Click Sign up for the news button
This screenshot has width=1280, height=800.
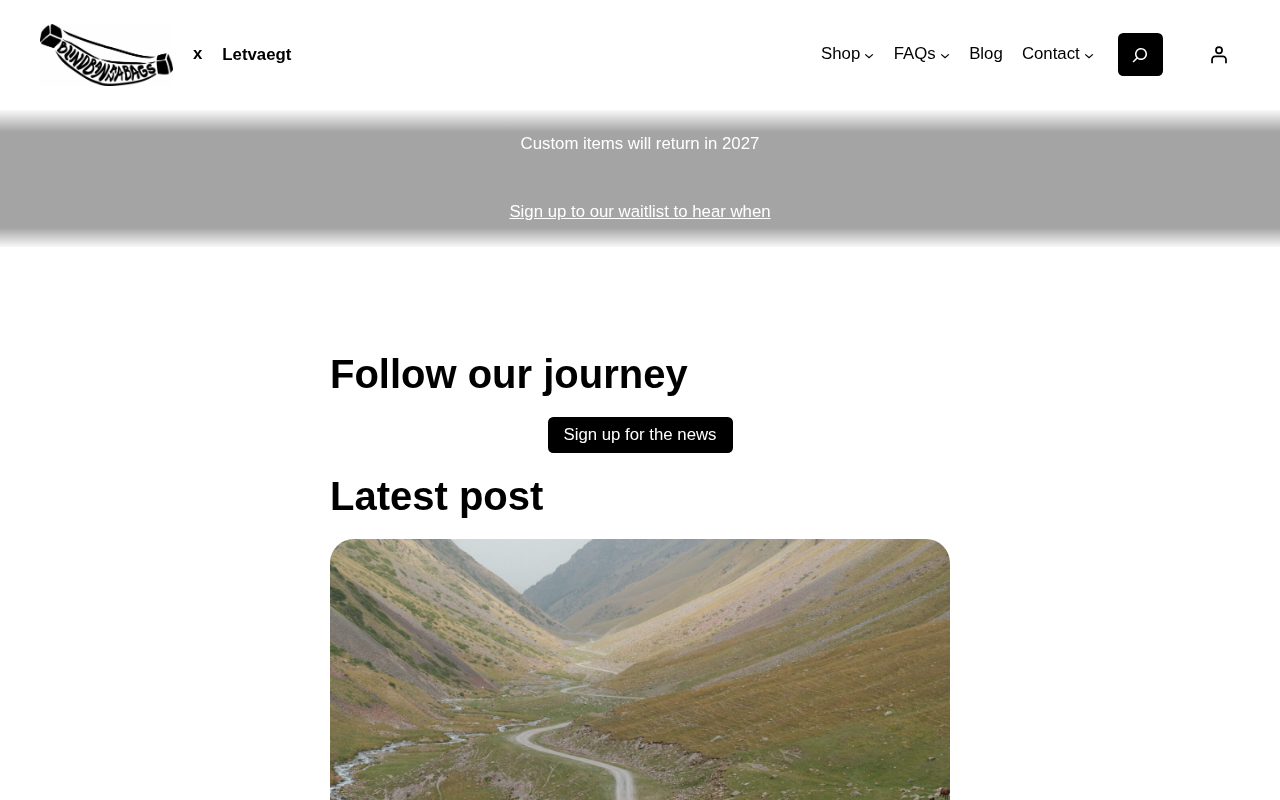tap(640, 435)
